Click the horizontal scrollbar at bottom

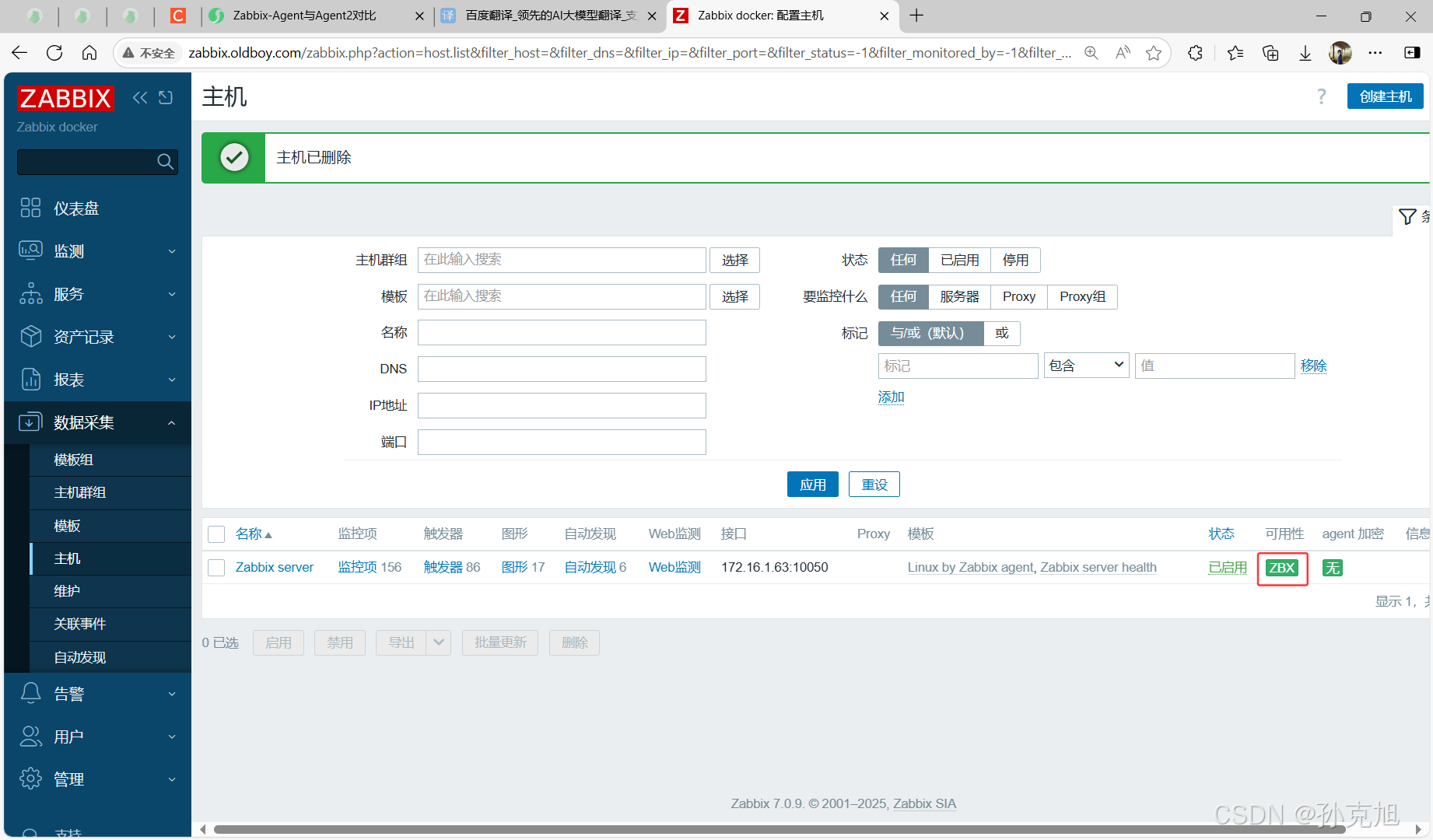780,829
